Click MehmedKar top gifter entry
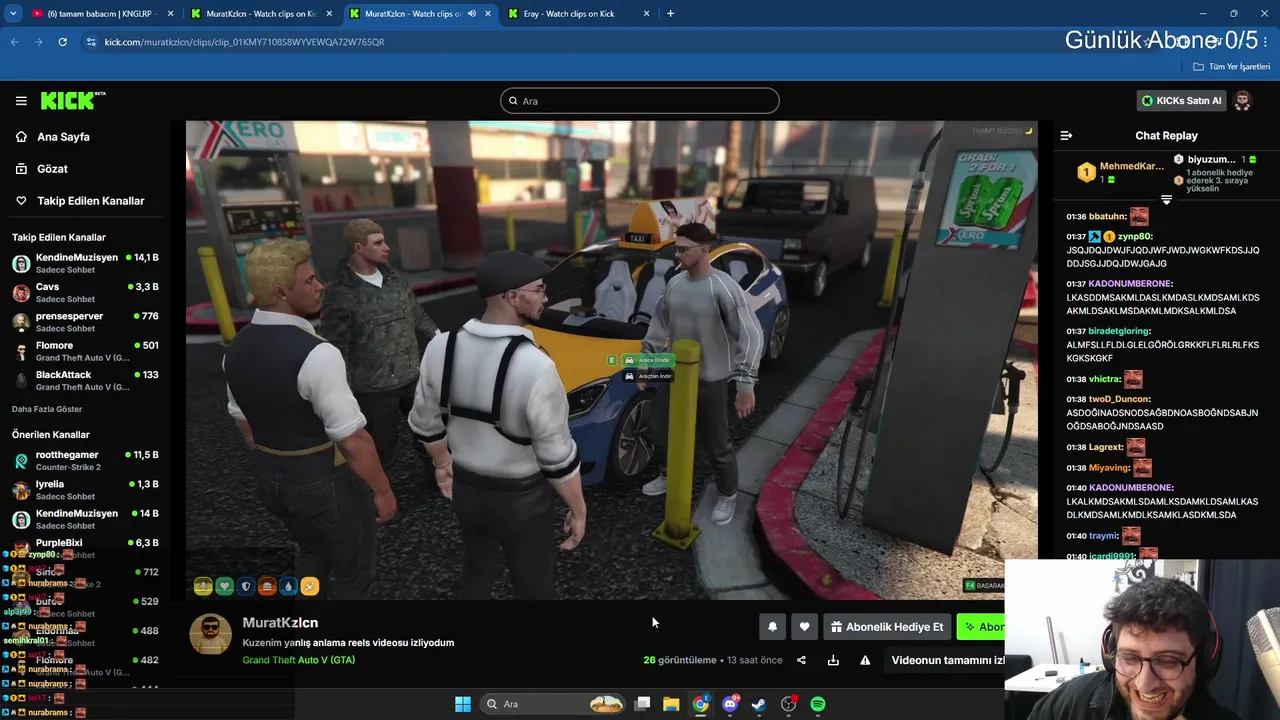The image size is (1280, 720). pos(1120,172)
